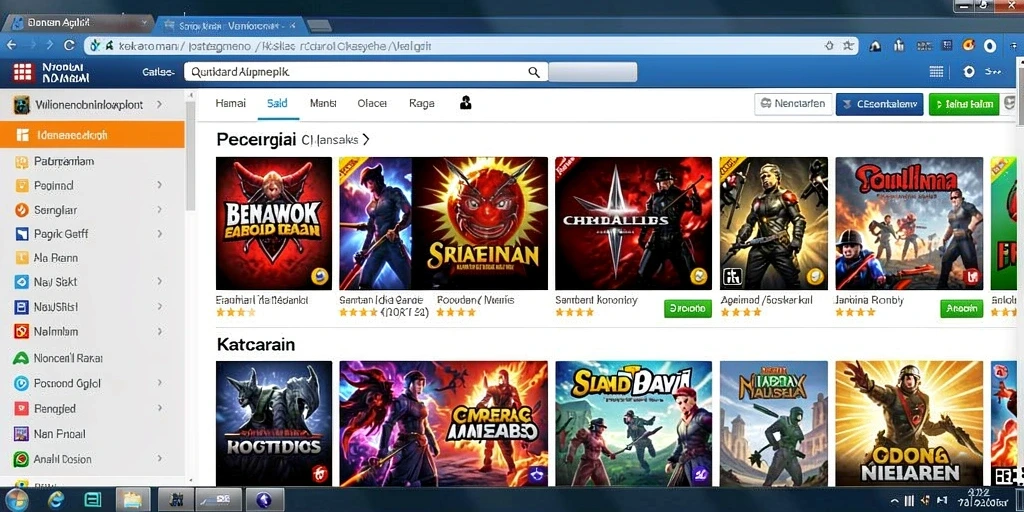Click the NauSfistl sidebar label
Viewport: 1024px width, 512px height.
click(56, 307)
